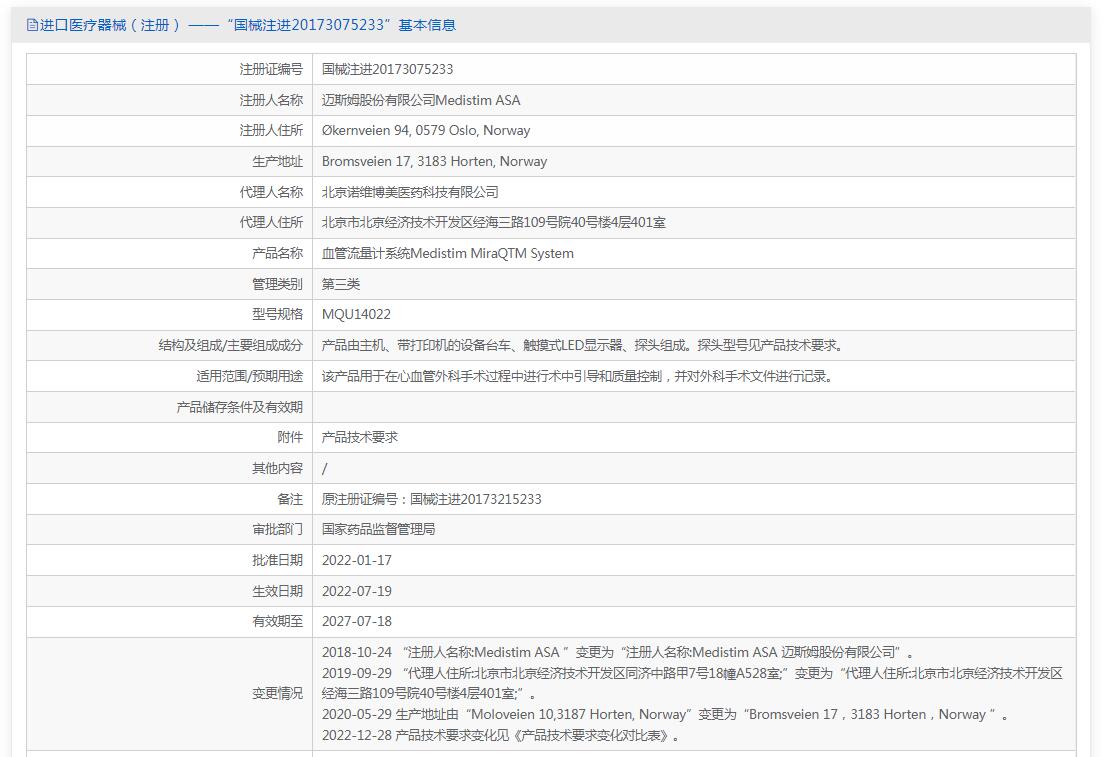Select the 注册人住所 label

click(271, 131)
